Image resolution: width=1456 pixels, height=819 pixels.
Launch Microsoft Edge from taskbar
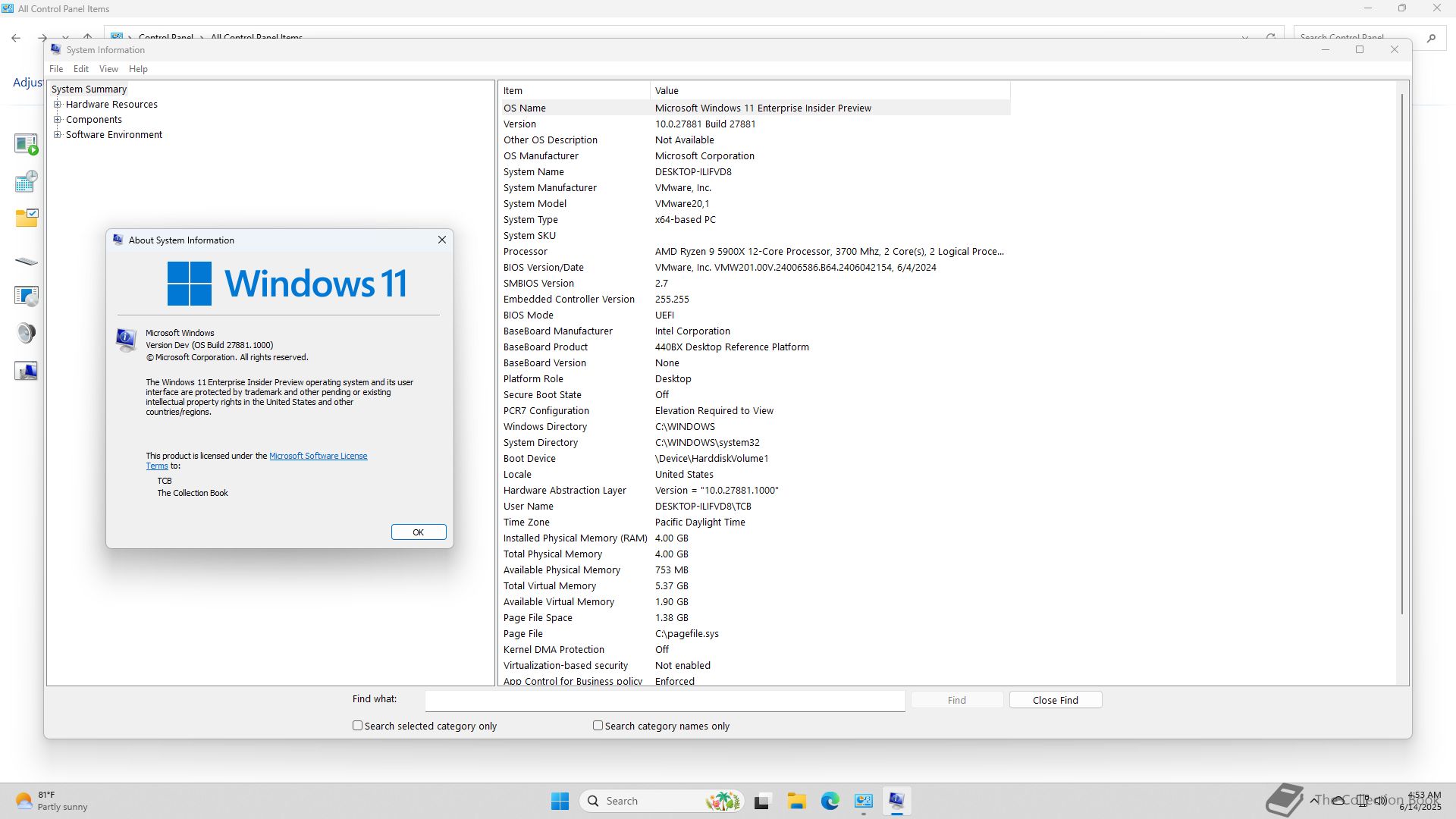[x=830, y=801]
